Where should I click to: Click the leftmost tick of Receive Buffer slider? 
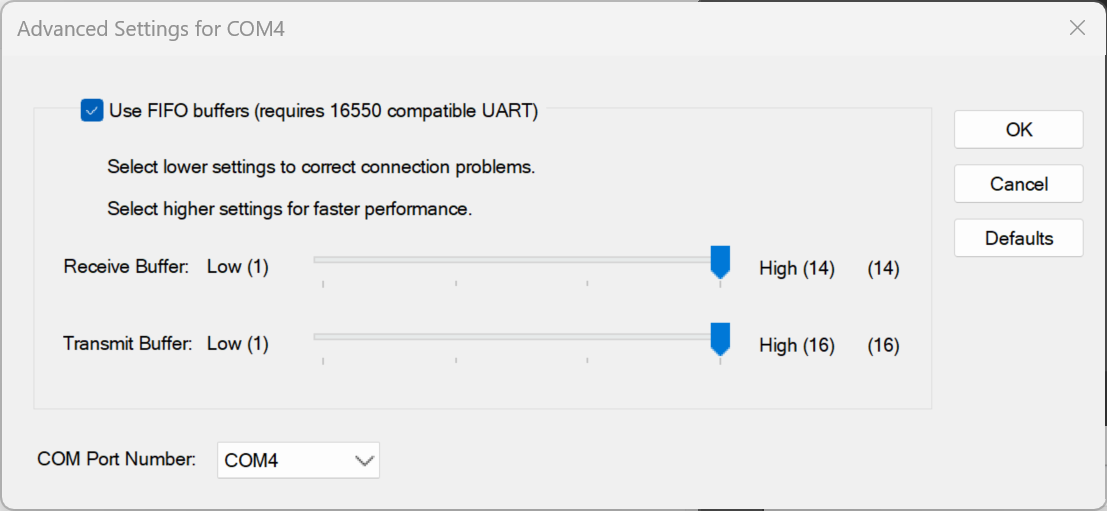[x=323, y=284]
